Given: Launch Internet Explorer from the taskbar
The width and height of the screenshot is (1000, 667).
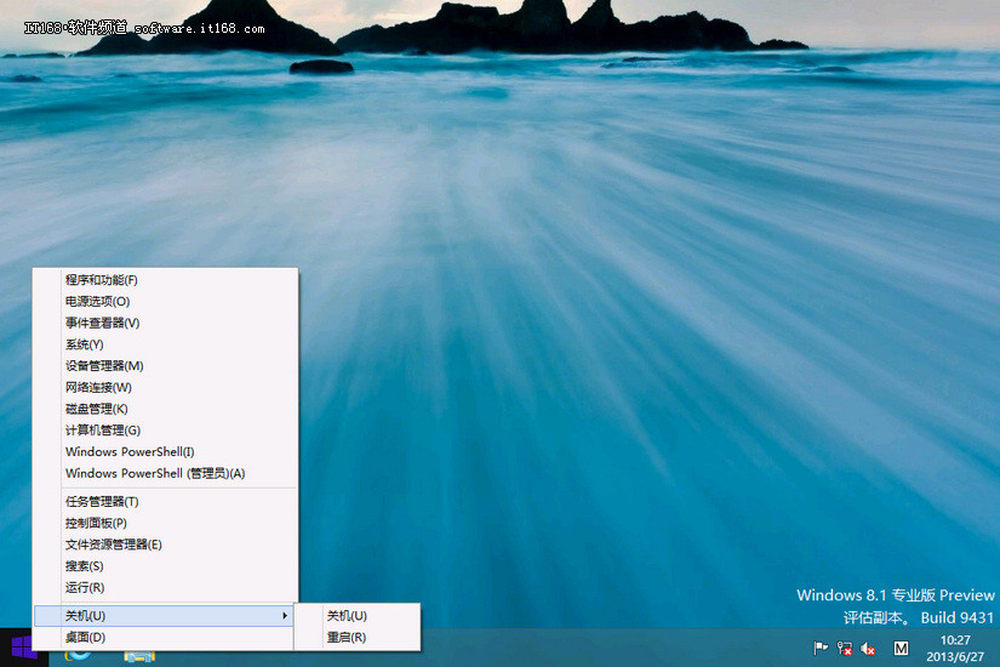Looking at the screenshot, I should click(75, 660).
